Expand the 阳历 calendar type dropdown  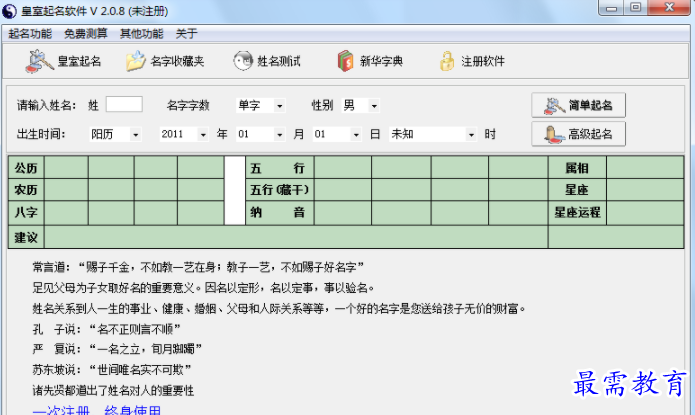tap(136, 134)
